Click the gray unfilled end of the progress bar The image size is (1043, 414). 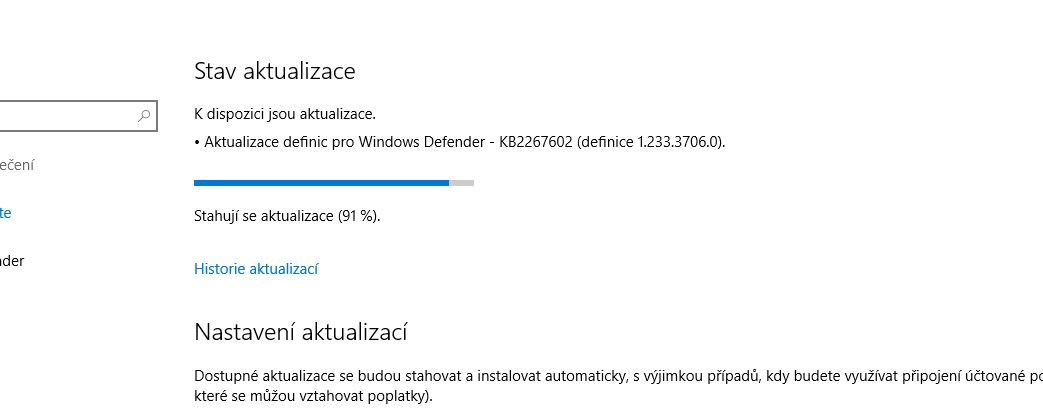click(x=462, y=183)
